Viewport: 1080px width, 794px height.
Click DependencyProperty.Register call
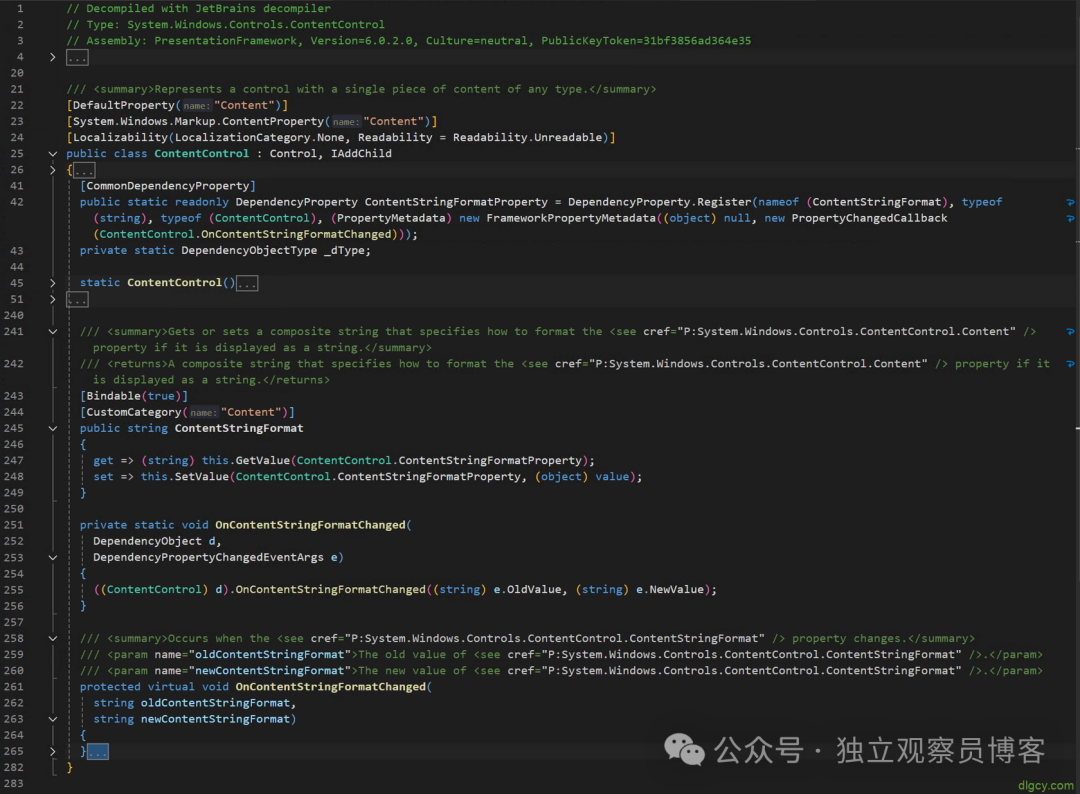coord(659,202)
